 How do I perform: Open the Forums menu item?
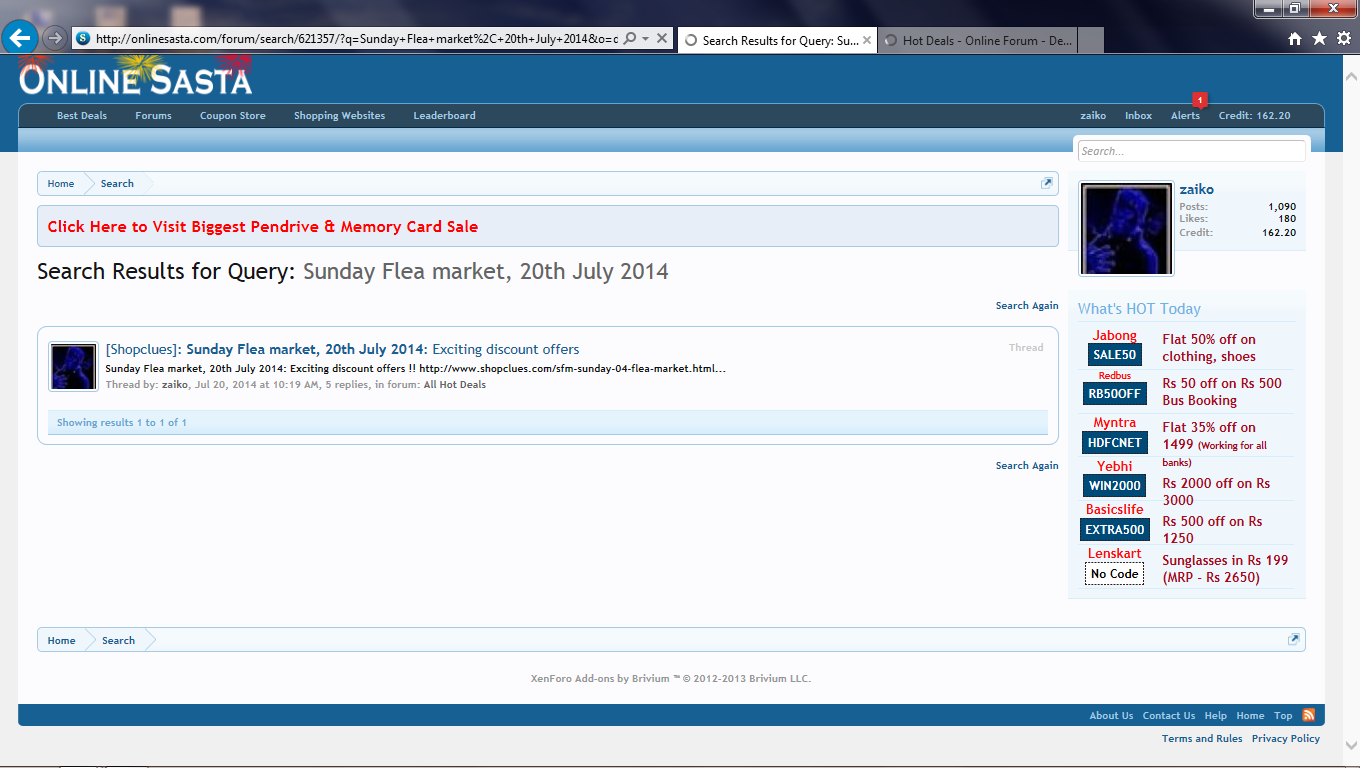[153, 116]
